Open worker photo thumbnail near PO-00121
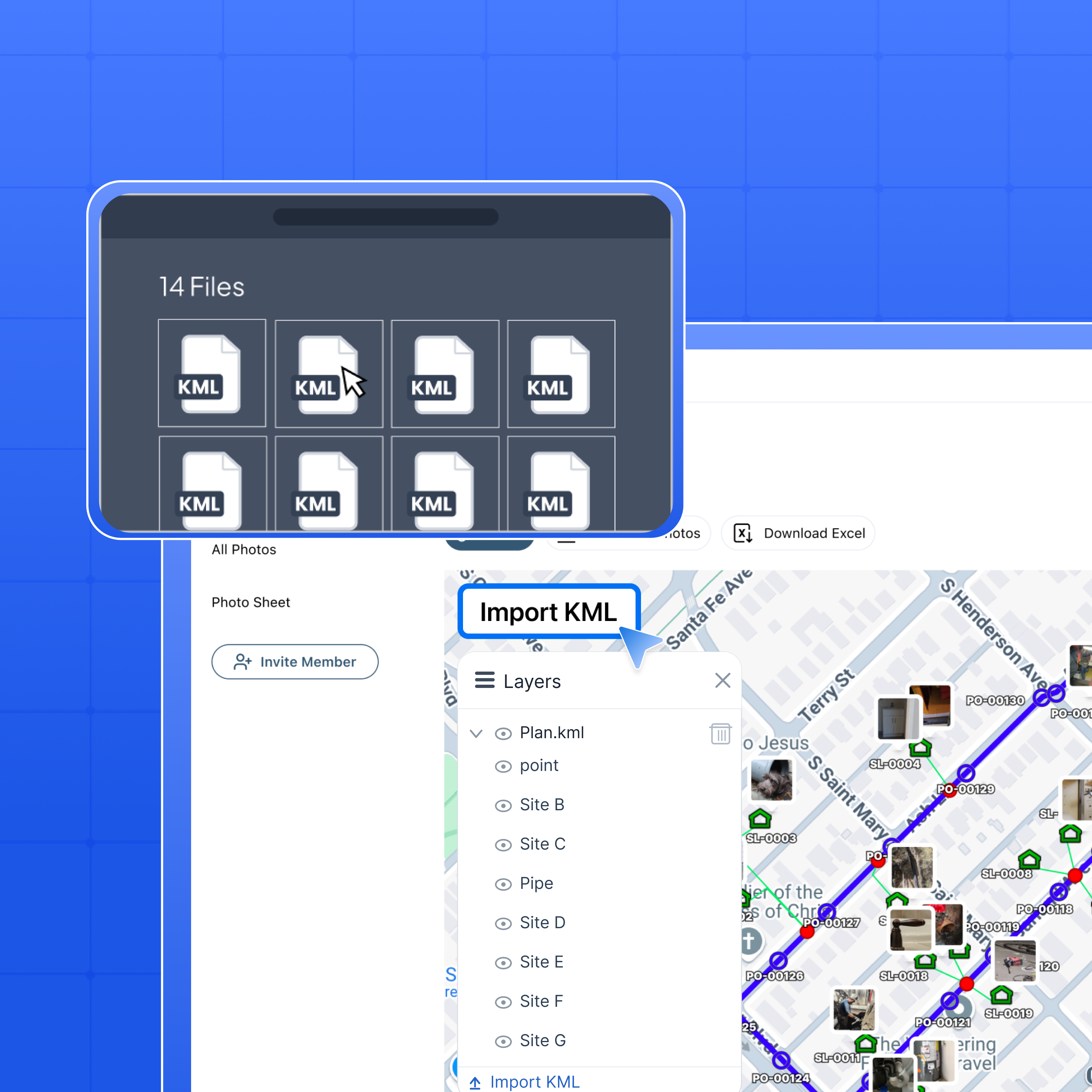This screenshot has width=1092, height=1092. [854, 1010]
